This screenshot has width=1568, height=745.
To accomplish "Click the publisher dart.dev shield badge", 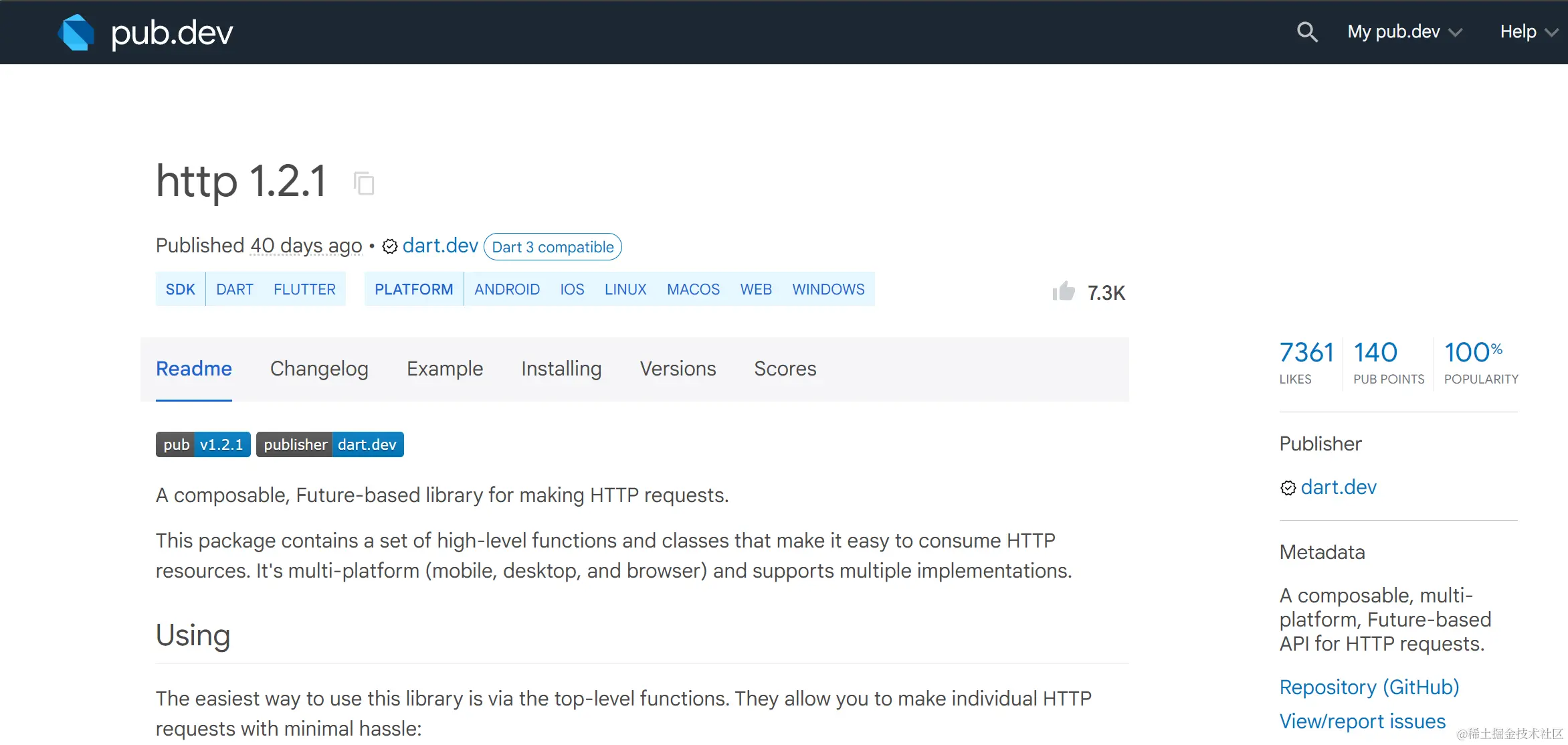I will (330, 444).
